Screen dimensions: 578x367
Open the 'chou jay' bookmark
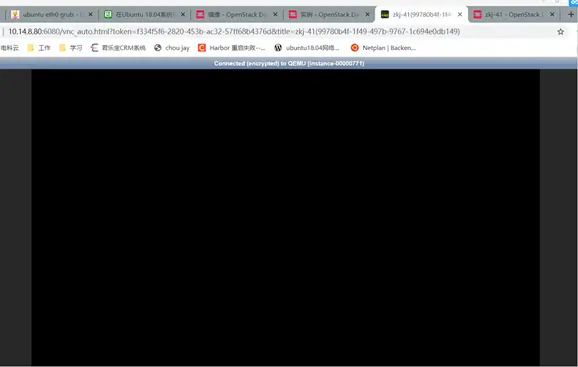click(172, 48)
